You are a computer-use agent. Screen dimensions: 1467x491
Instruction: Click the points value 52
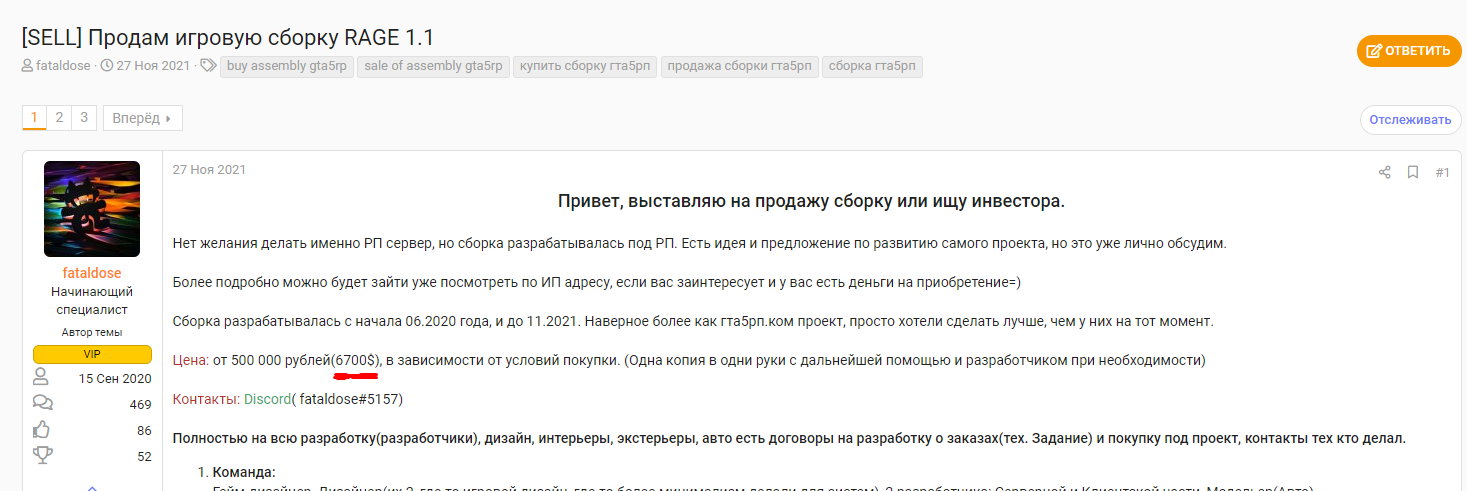pyautogui.click(x=144, y=456)
